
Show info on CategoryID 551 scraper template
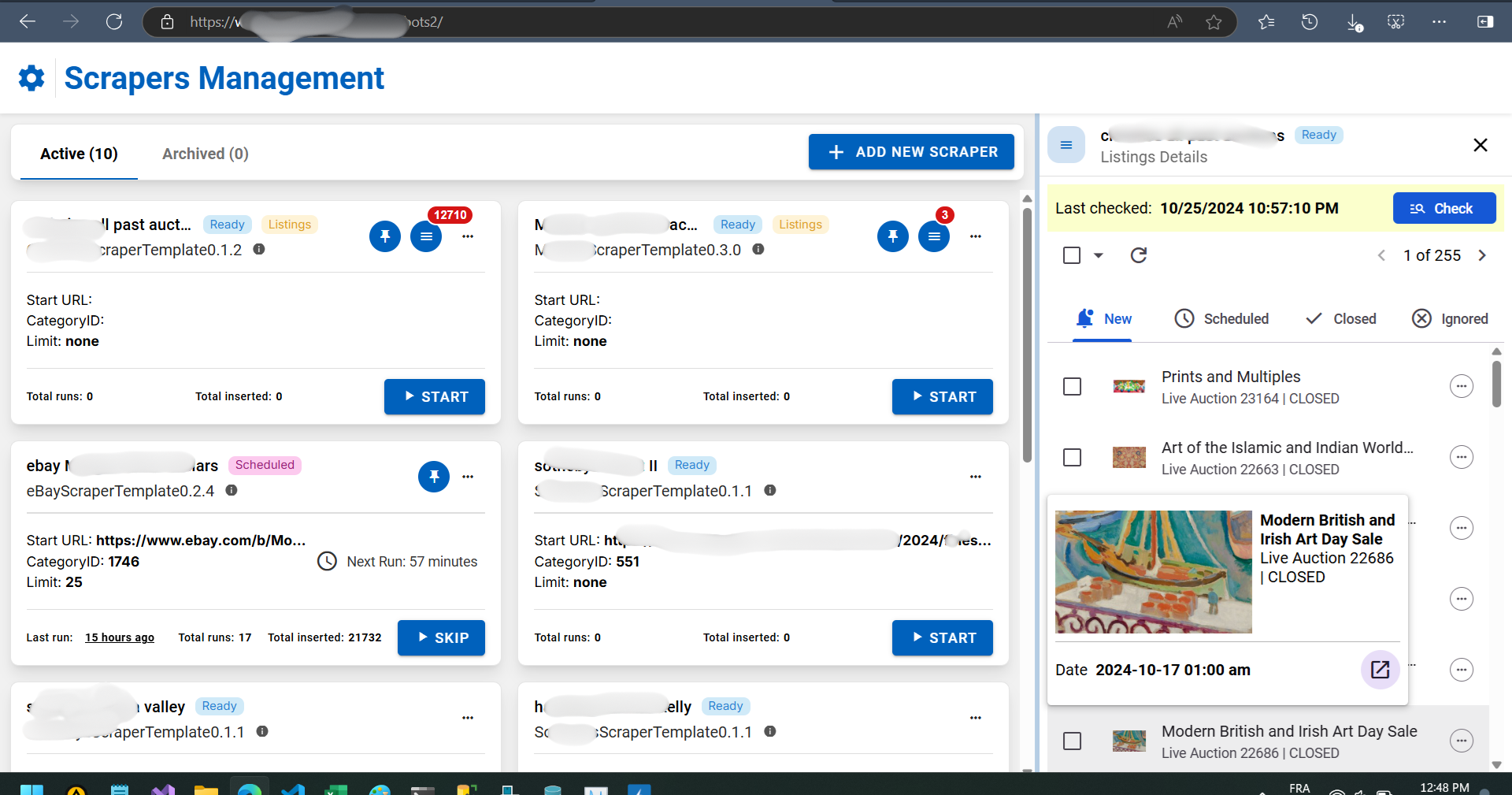tap(770, 490)
